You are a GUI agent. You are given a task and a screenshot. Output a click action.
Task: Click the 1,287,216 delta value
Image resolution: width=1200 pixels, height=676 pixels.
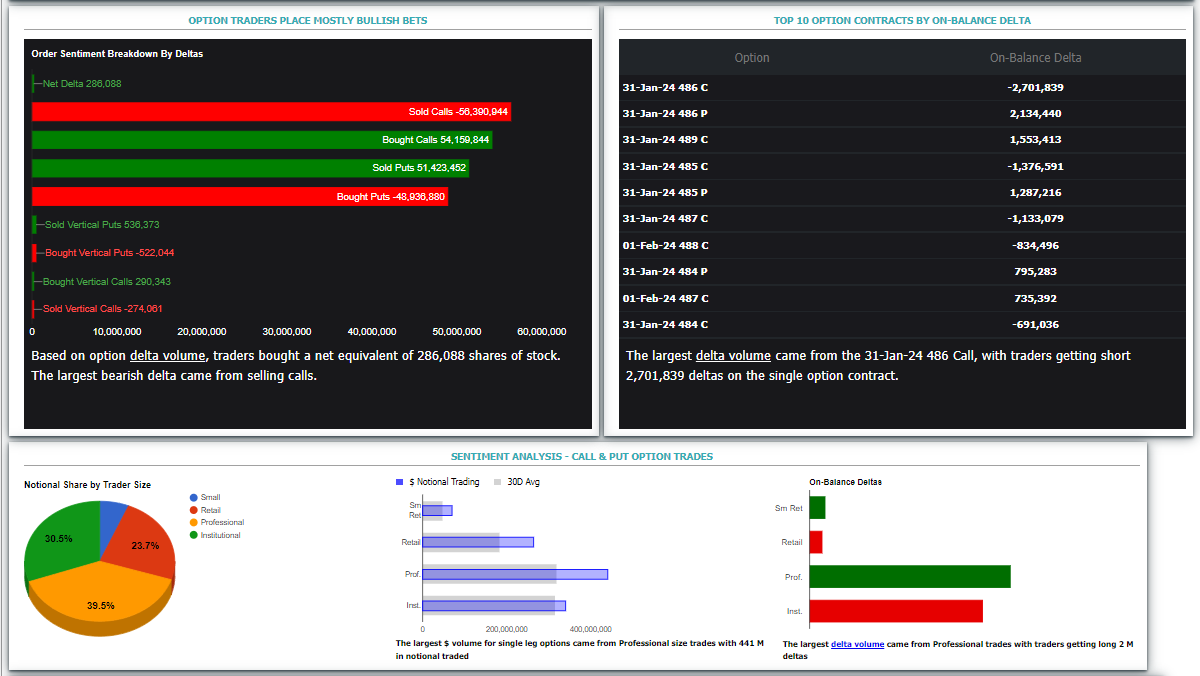(x=1035, y=193)
